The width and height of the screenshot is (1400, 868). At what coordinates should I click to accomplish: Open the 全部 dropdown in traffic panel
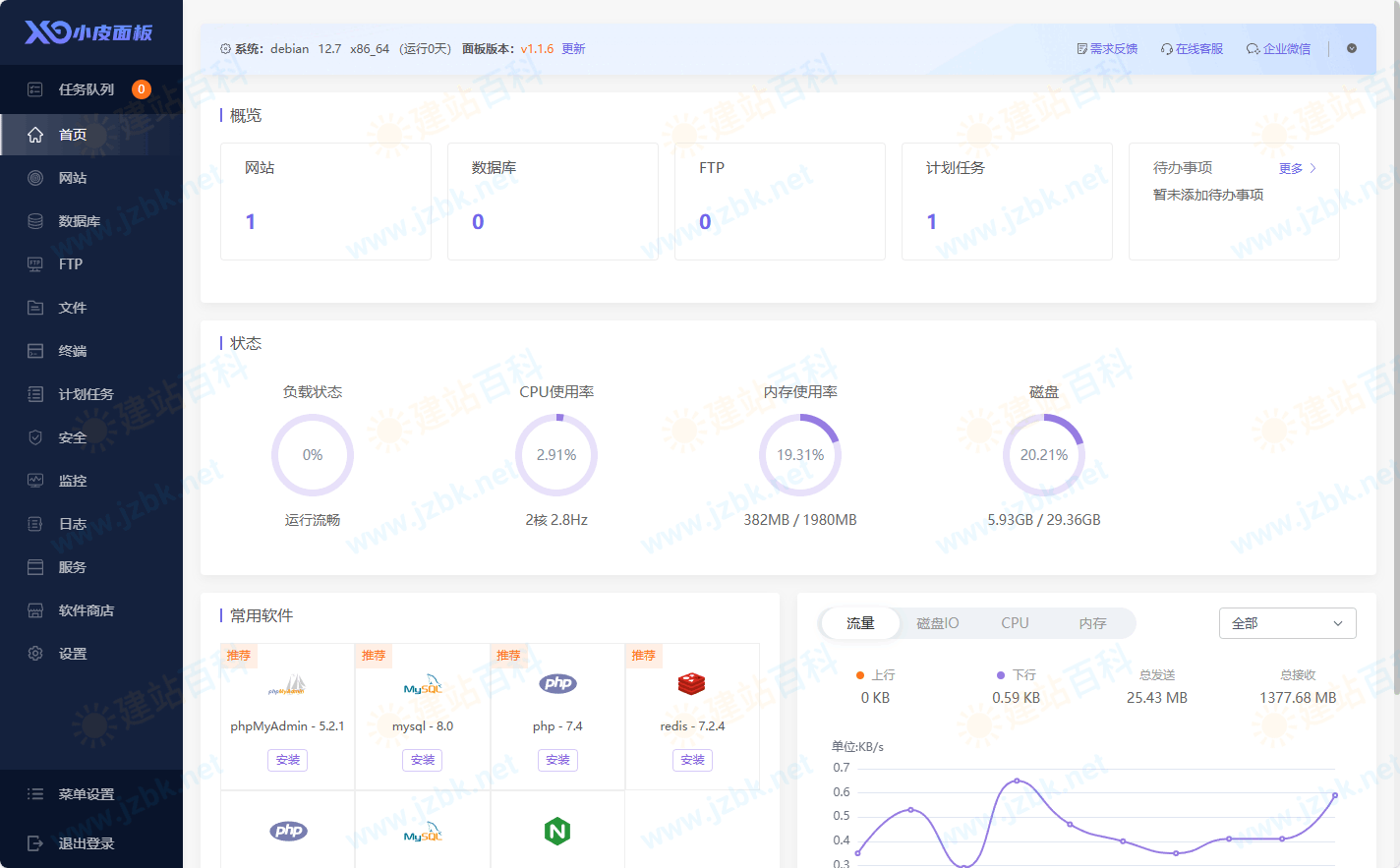(1287, 623)
